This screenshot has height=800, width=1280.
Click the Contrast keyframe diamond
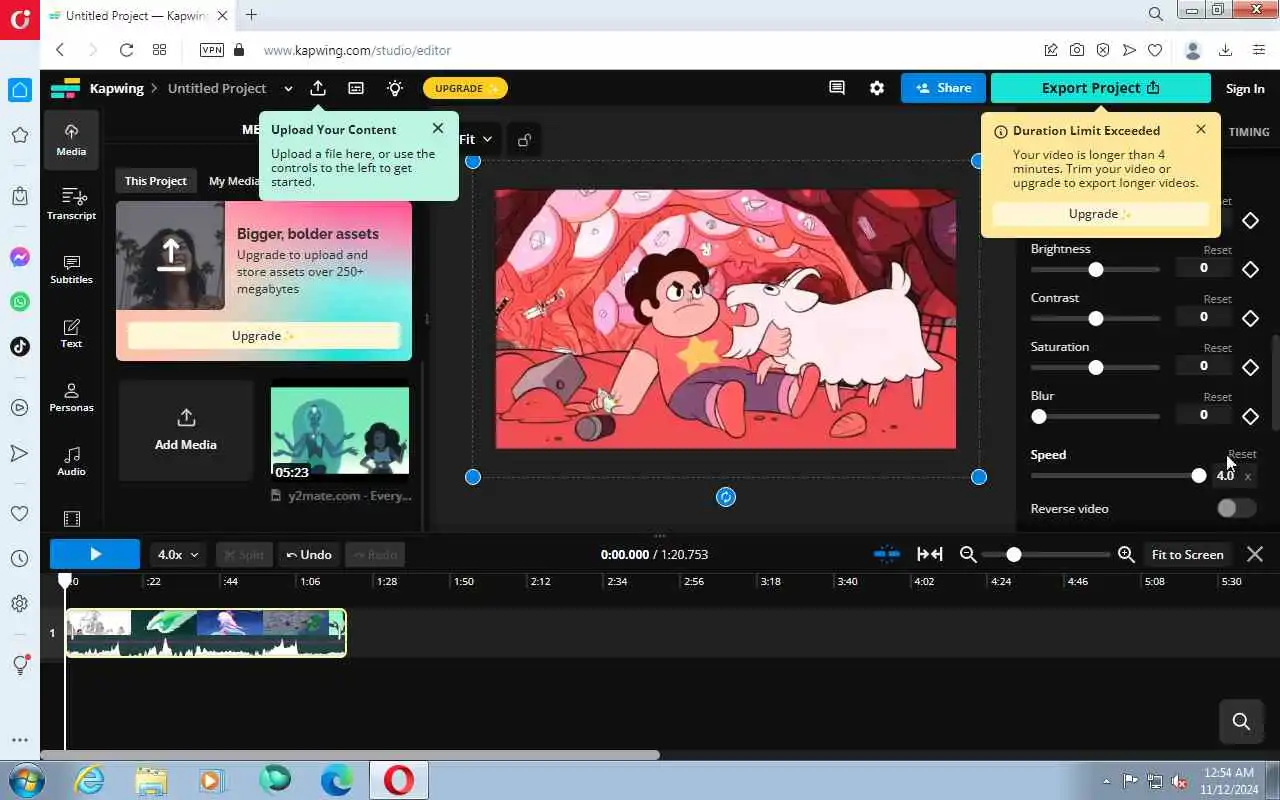pyautogui.click(x=1250, y=318)
